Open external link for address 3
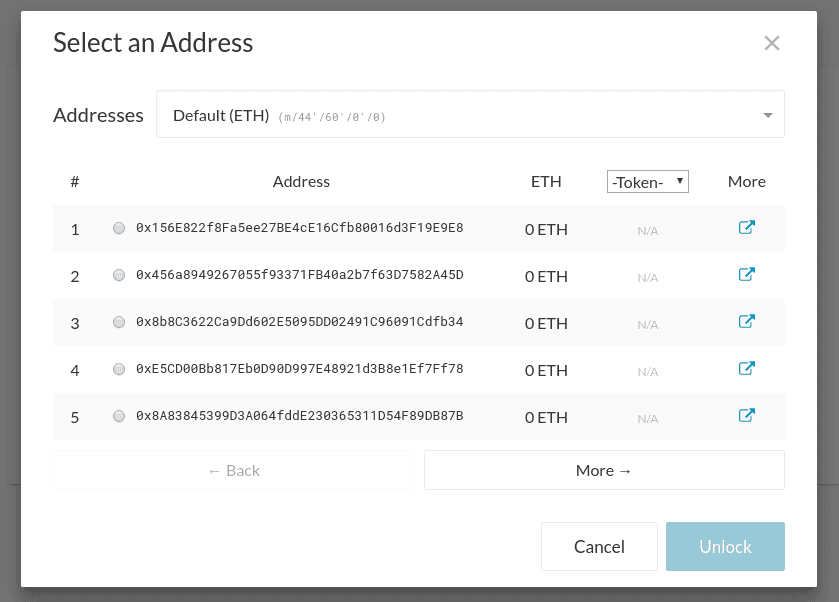 746,322
